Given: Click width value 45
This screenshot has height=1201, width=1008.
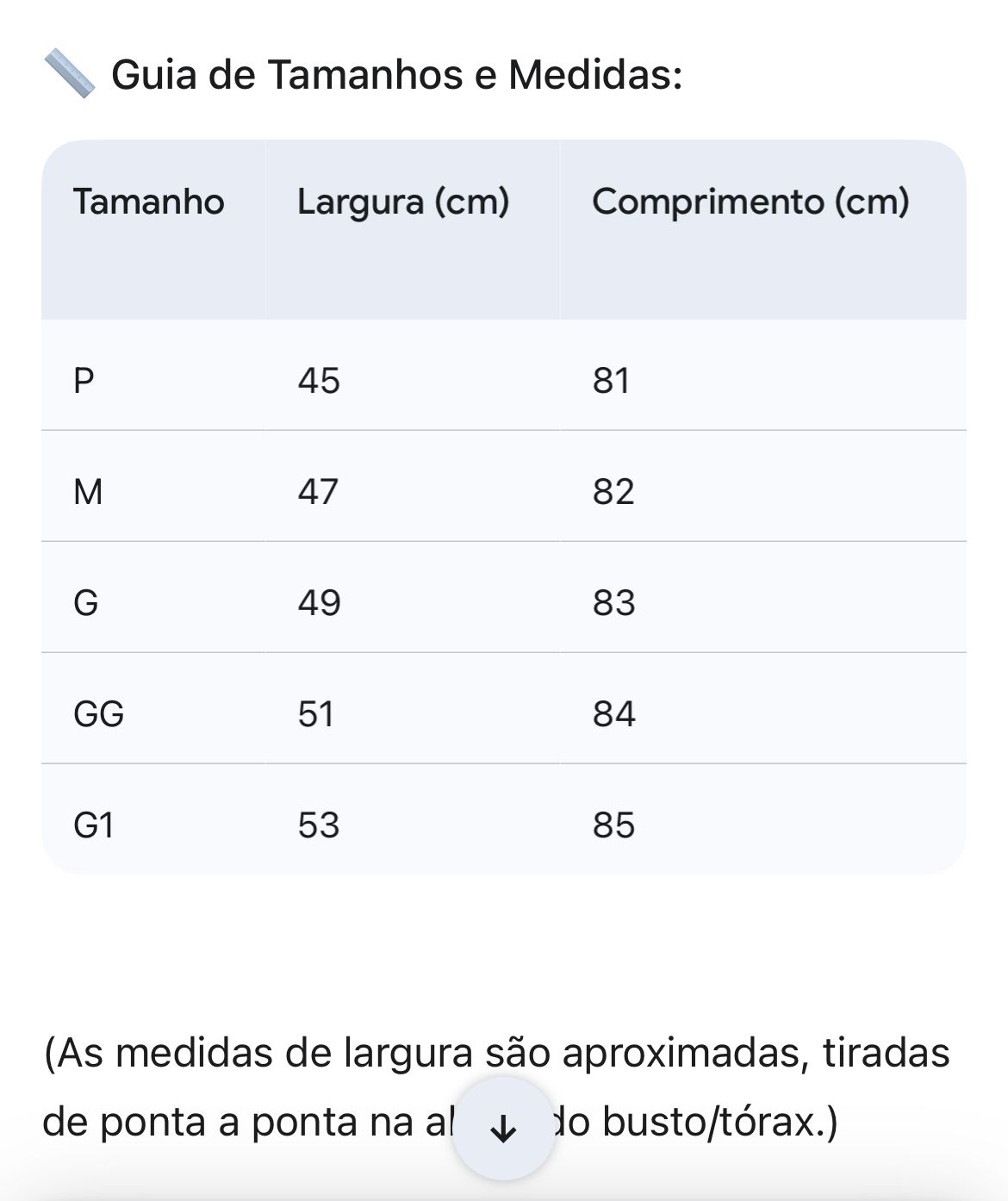Looking at the screenshot, I should coord(319,380).
